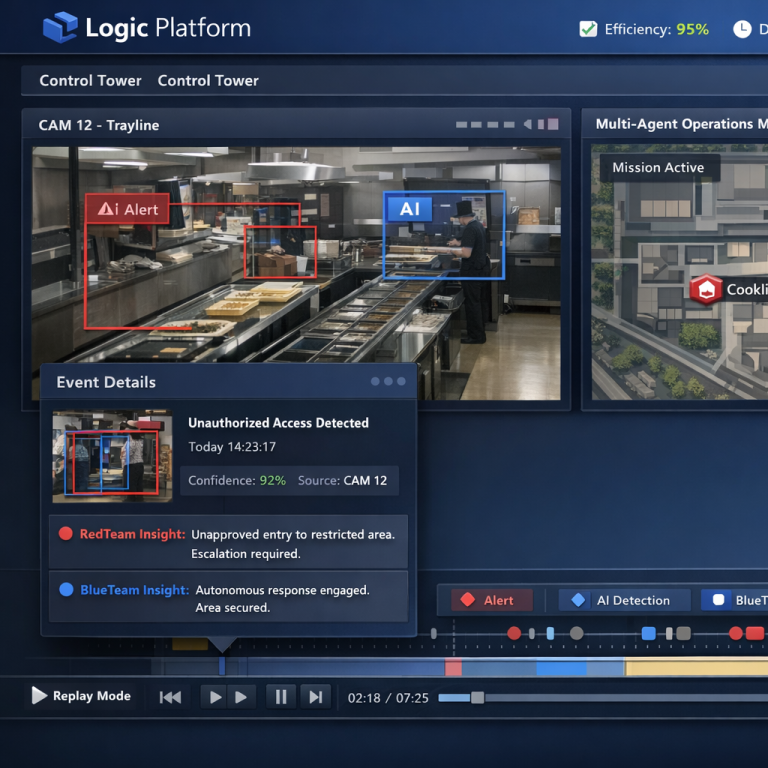Click the CAM 12 panel speaker icon
Screen dimensions: 768x768
pos(525,125)
